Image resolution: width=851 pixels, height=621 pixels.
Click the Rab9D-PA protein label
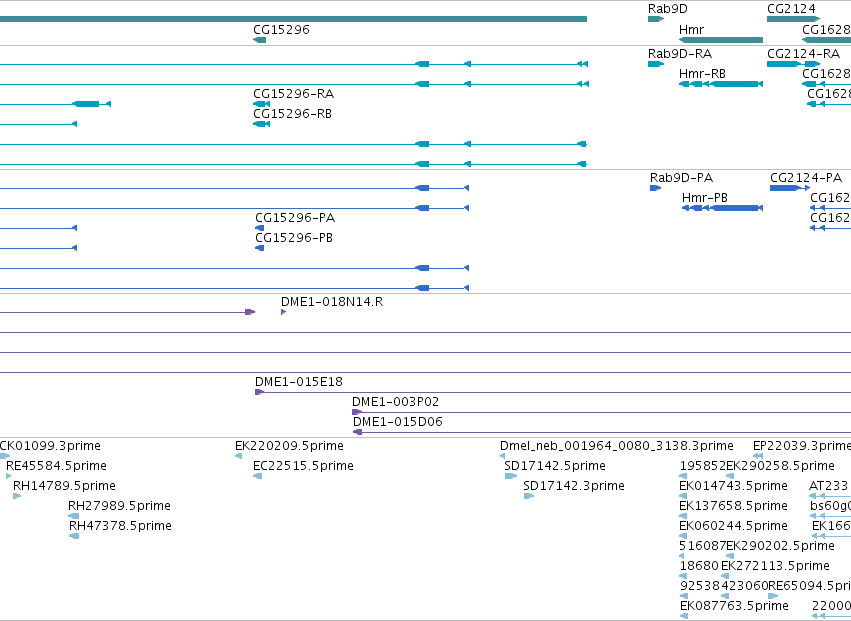coord(681,178)
